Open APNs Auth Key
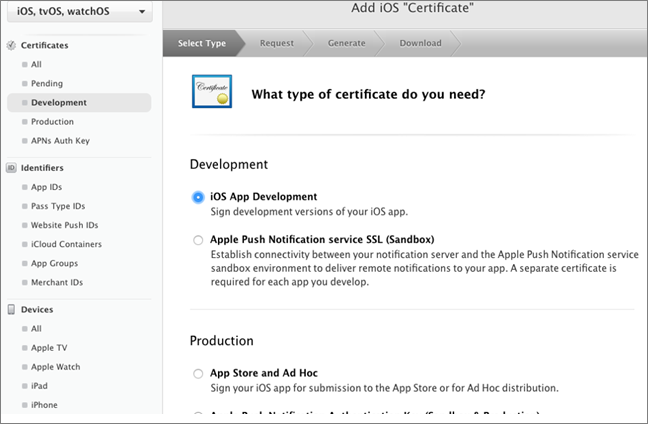648x424 pixels. 60,141
